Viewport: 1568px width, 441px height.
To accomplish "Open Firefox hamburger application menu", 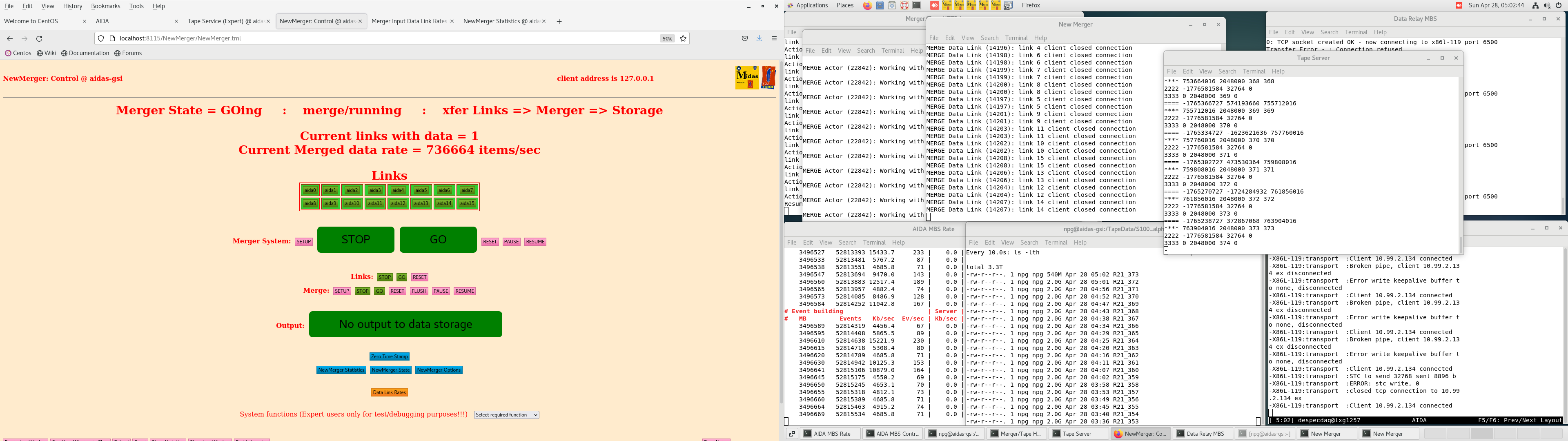I will pos(774,38).
